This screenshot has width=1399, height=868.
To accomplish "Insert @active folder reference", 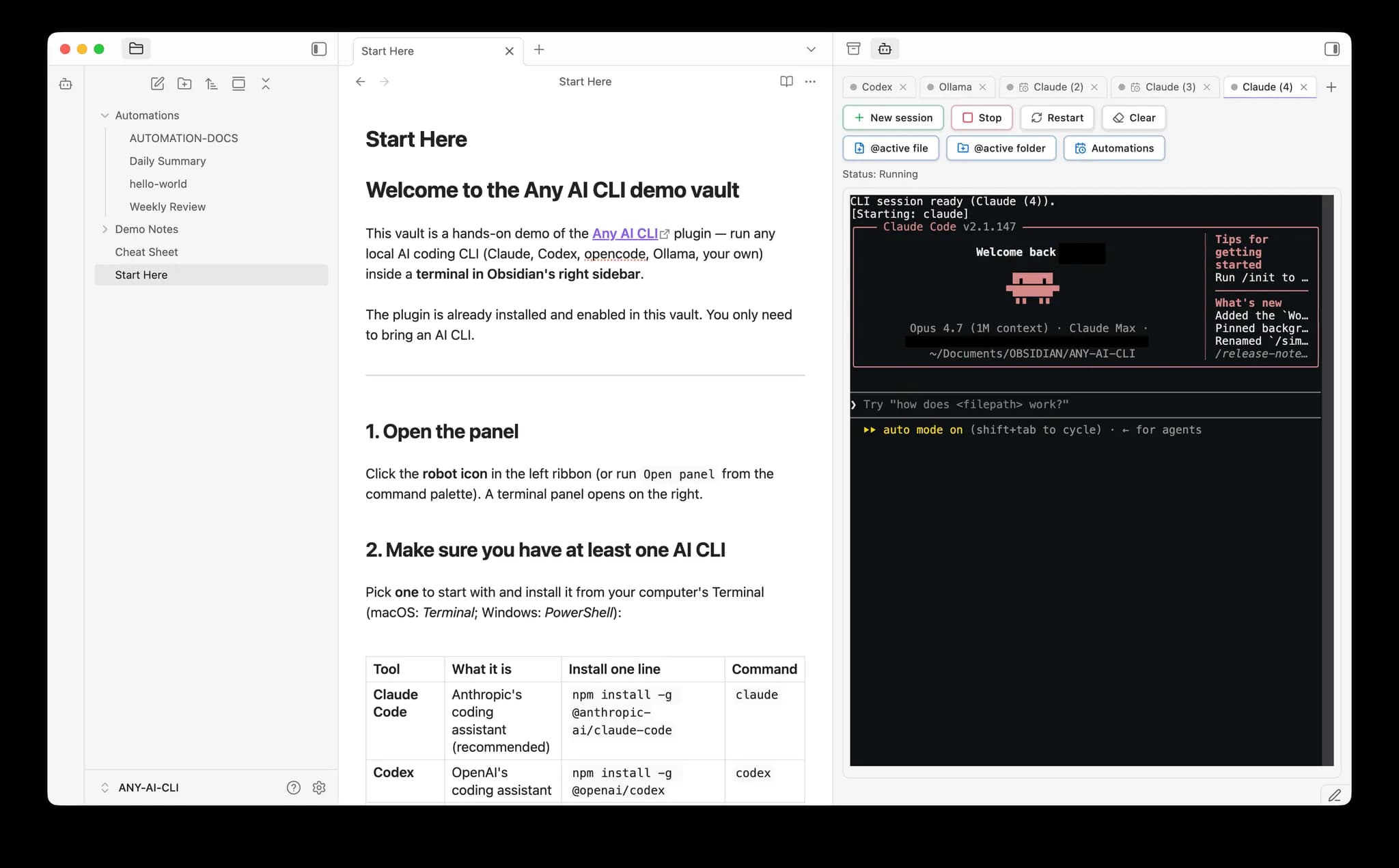I will (x=1001, y=148).
